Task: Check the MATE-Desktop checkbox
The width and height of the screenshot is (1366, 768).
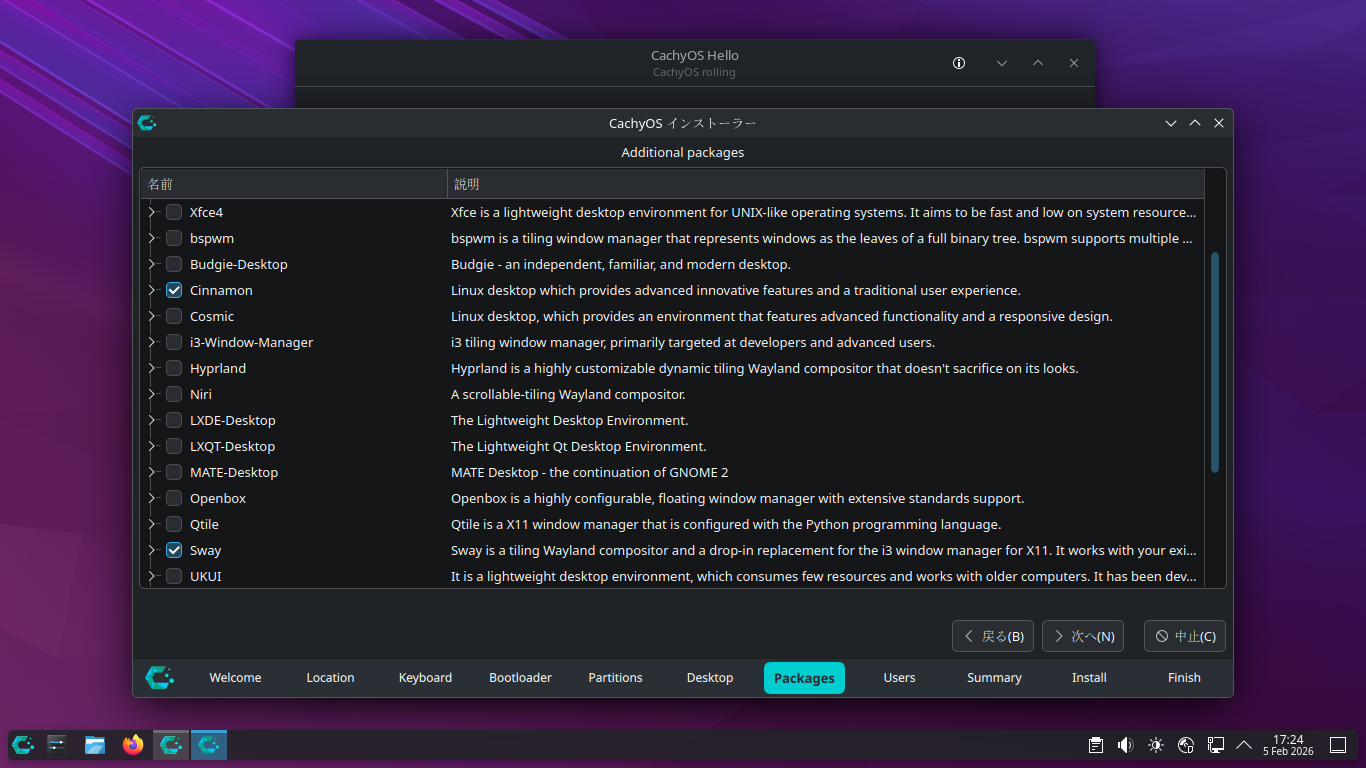Action: point(174,472)
